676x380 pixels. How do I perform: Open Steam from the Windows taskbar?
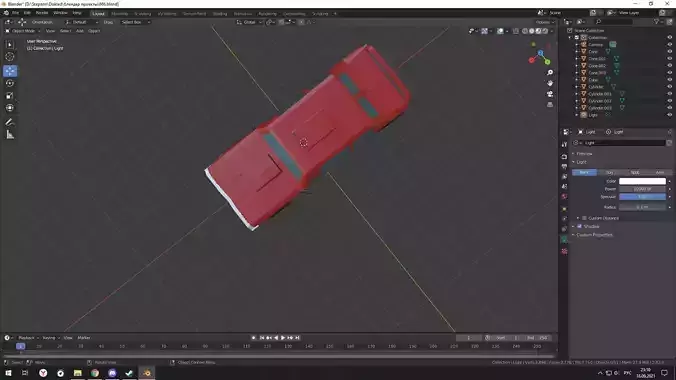(129, 373)
